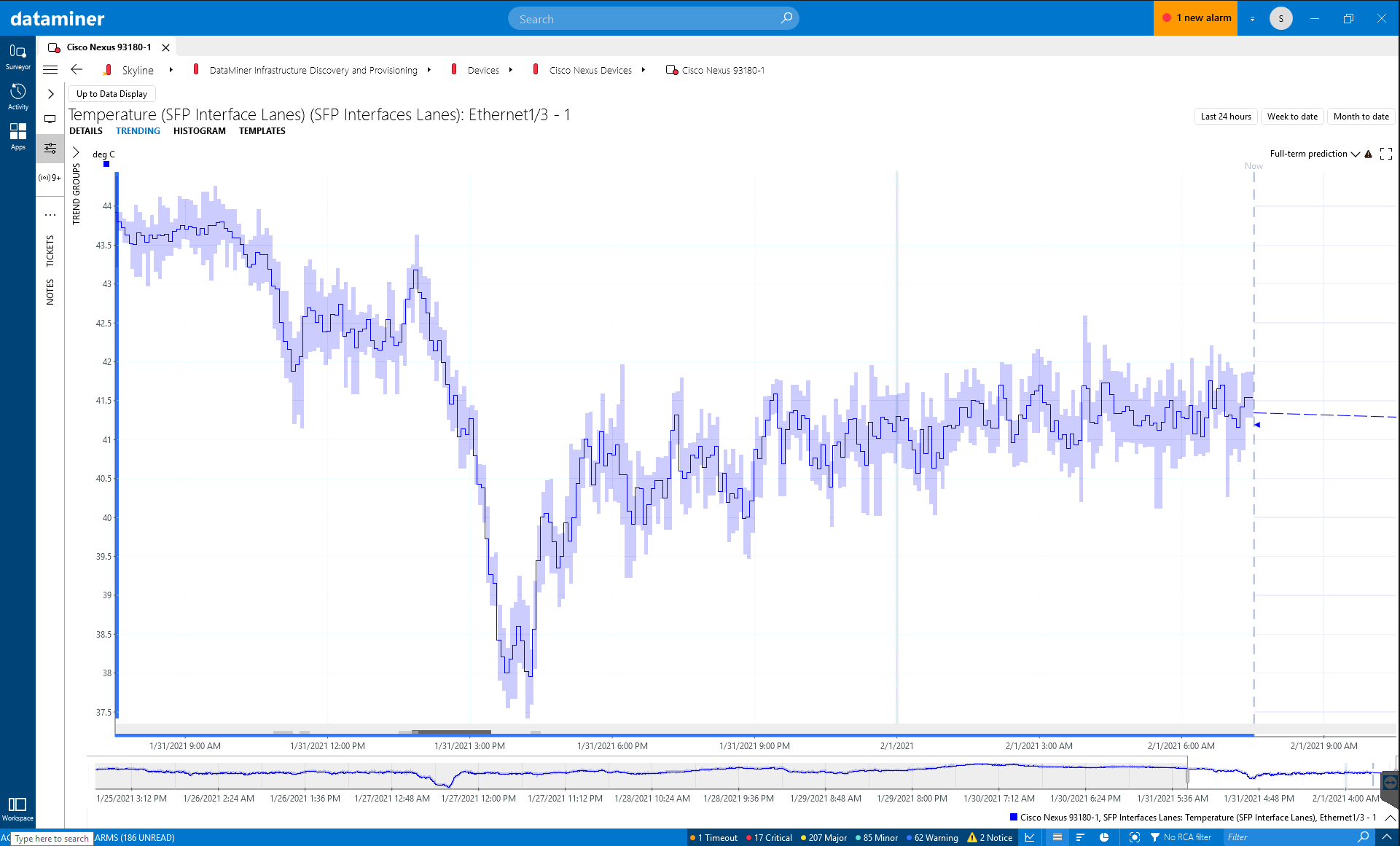
Task: Click the sorted bars view icon
Action: (1080, 837)
